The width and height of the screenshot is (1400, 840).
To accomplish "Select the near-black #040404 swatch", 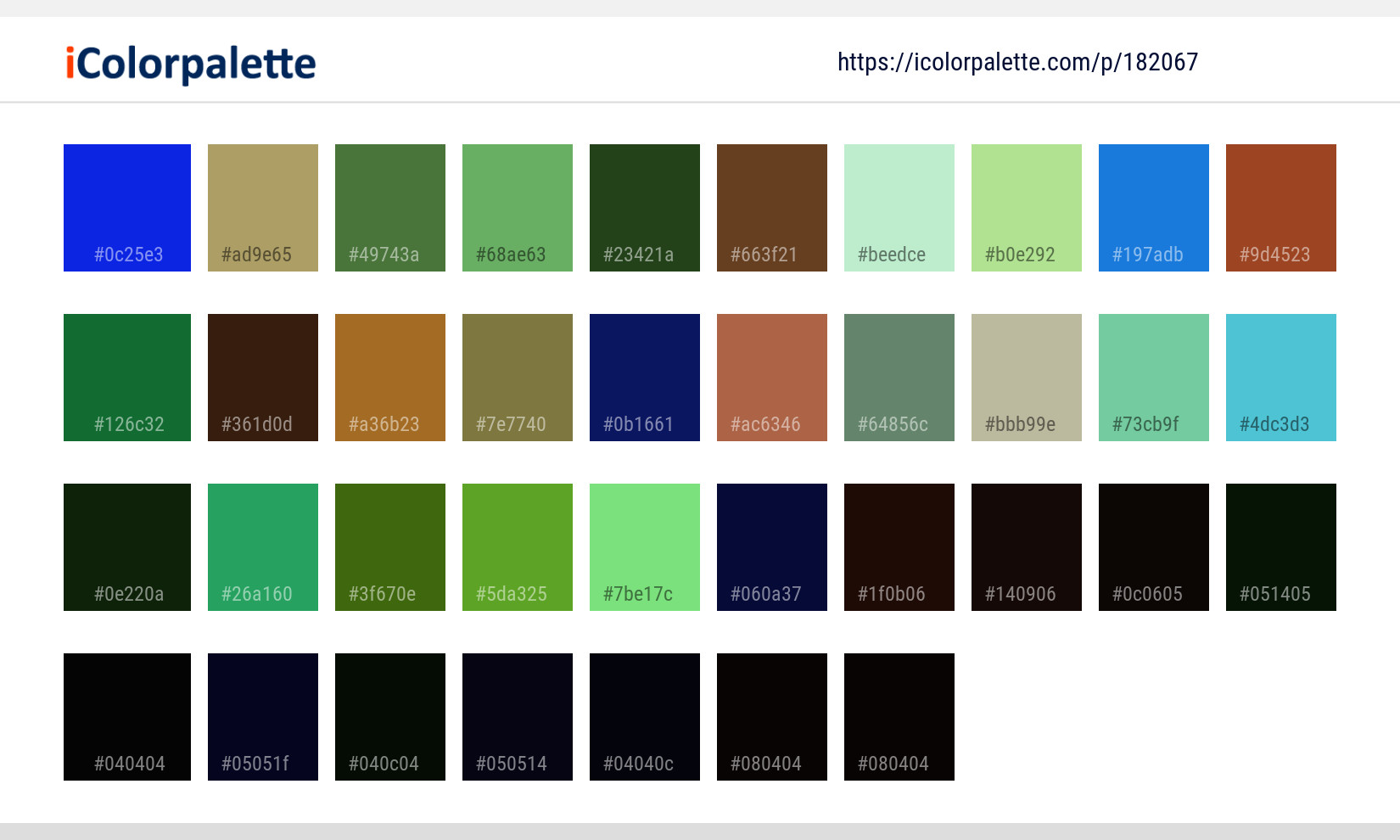I will click(x=126, y=716).
